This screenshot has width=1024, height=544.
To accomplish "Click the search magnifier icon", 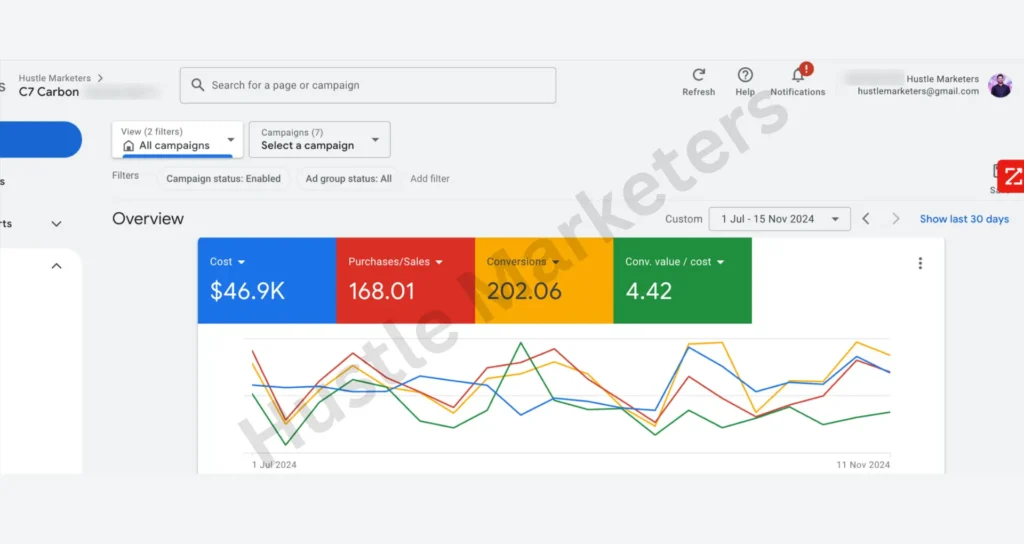I will point(198,86).
